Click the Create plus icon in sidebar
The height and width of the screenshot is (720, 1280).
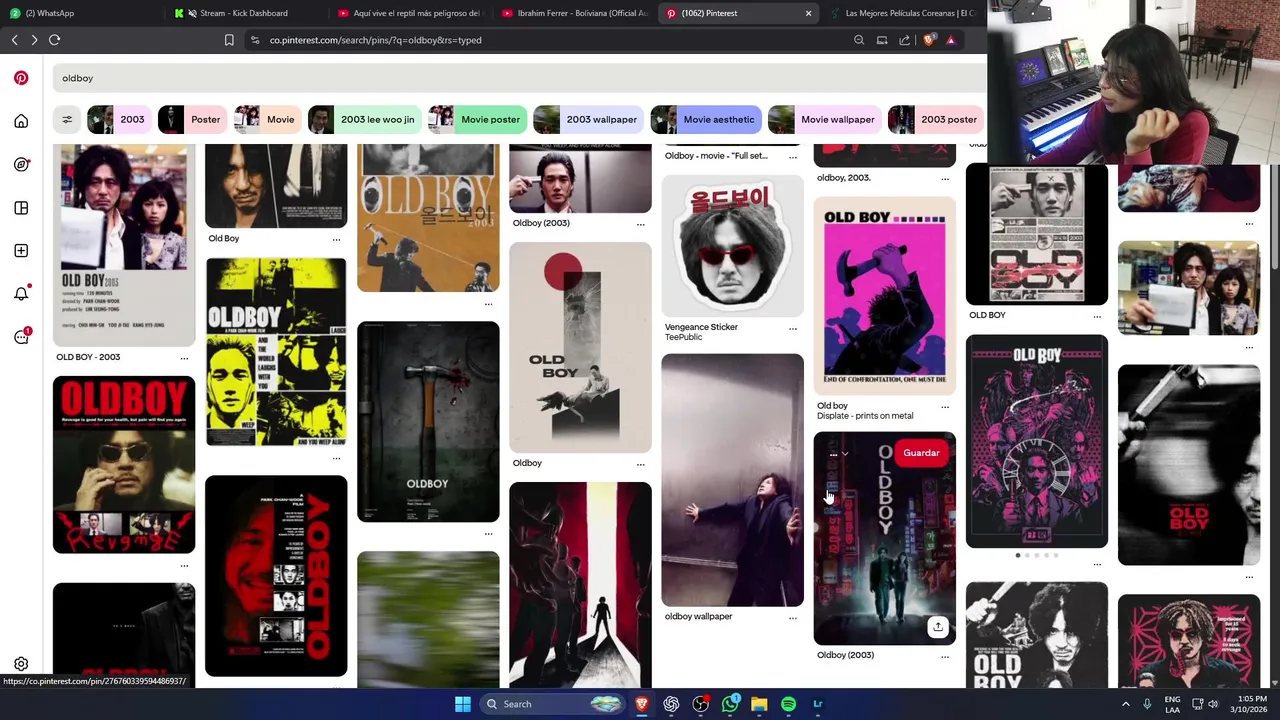21,251
